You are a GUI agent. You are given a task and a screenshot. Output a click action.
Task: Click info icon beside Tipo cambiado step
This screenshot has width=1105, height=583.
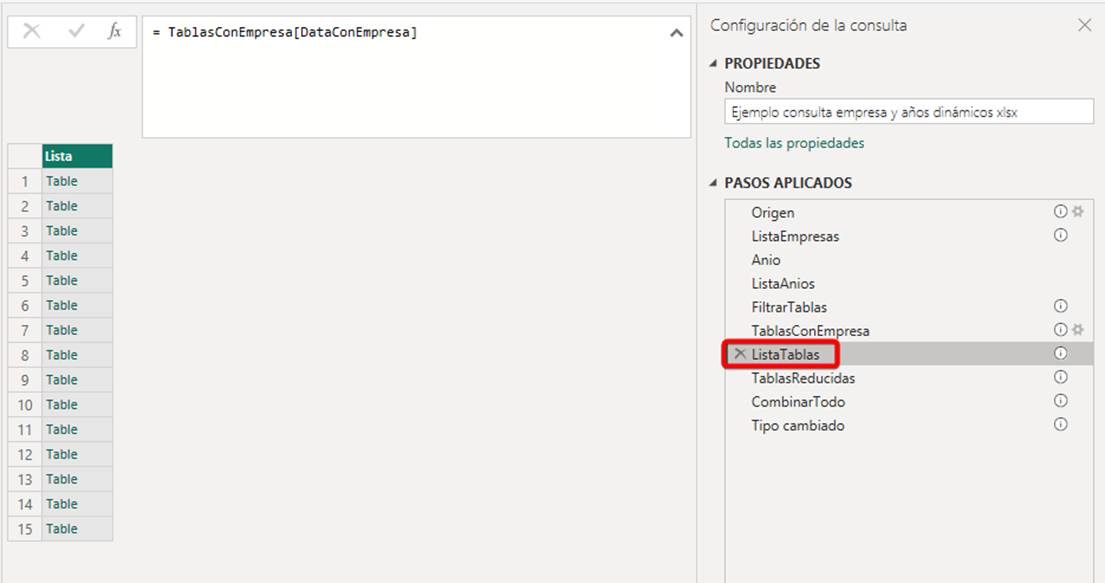pyautogui.click(x=1061, y=425)
